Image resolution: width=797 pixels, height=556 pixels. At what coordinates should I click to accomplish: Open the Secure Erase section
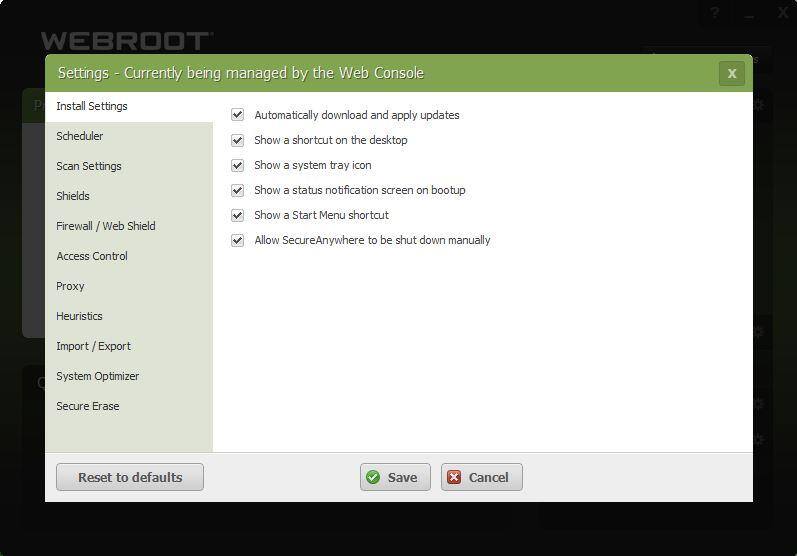pos(88,406)
